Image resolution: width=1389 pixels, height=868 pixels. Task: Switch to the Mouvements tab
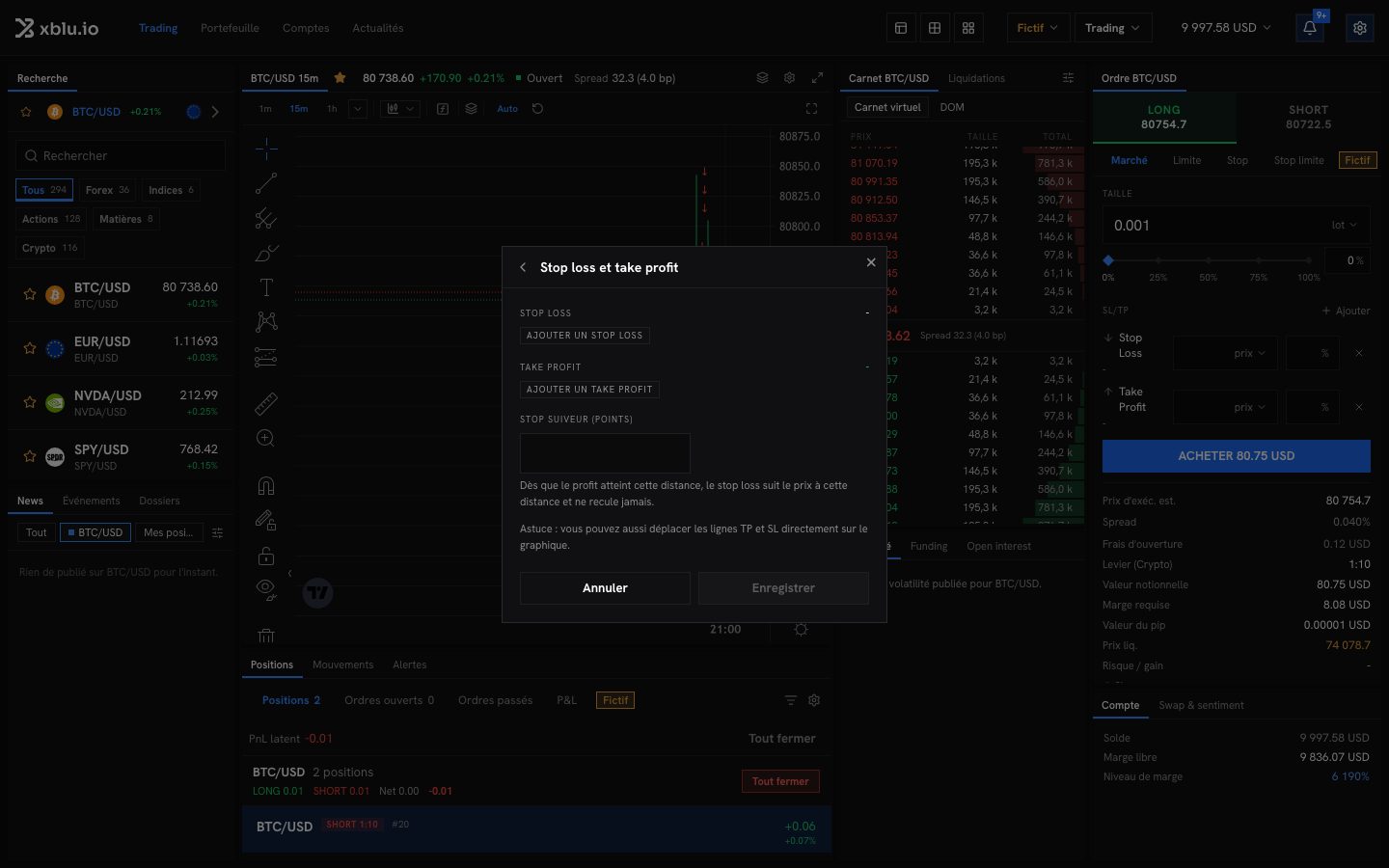342,665
